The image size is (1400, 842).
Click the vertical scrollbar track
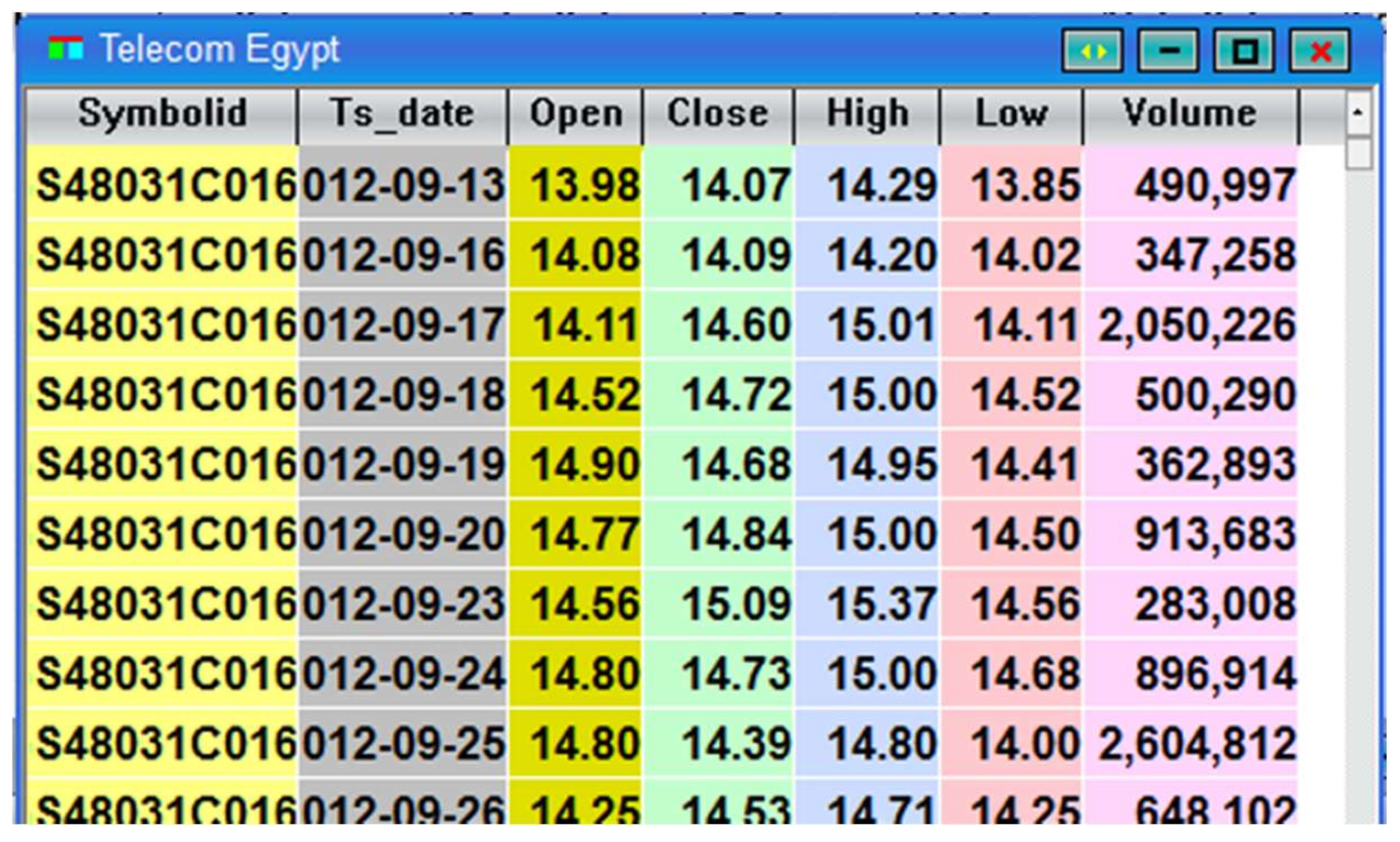coord(1359,454)
